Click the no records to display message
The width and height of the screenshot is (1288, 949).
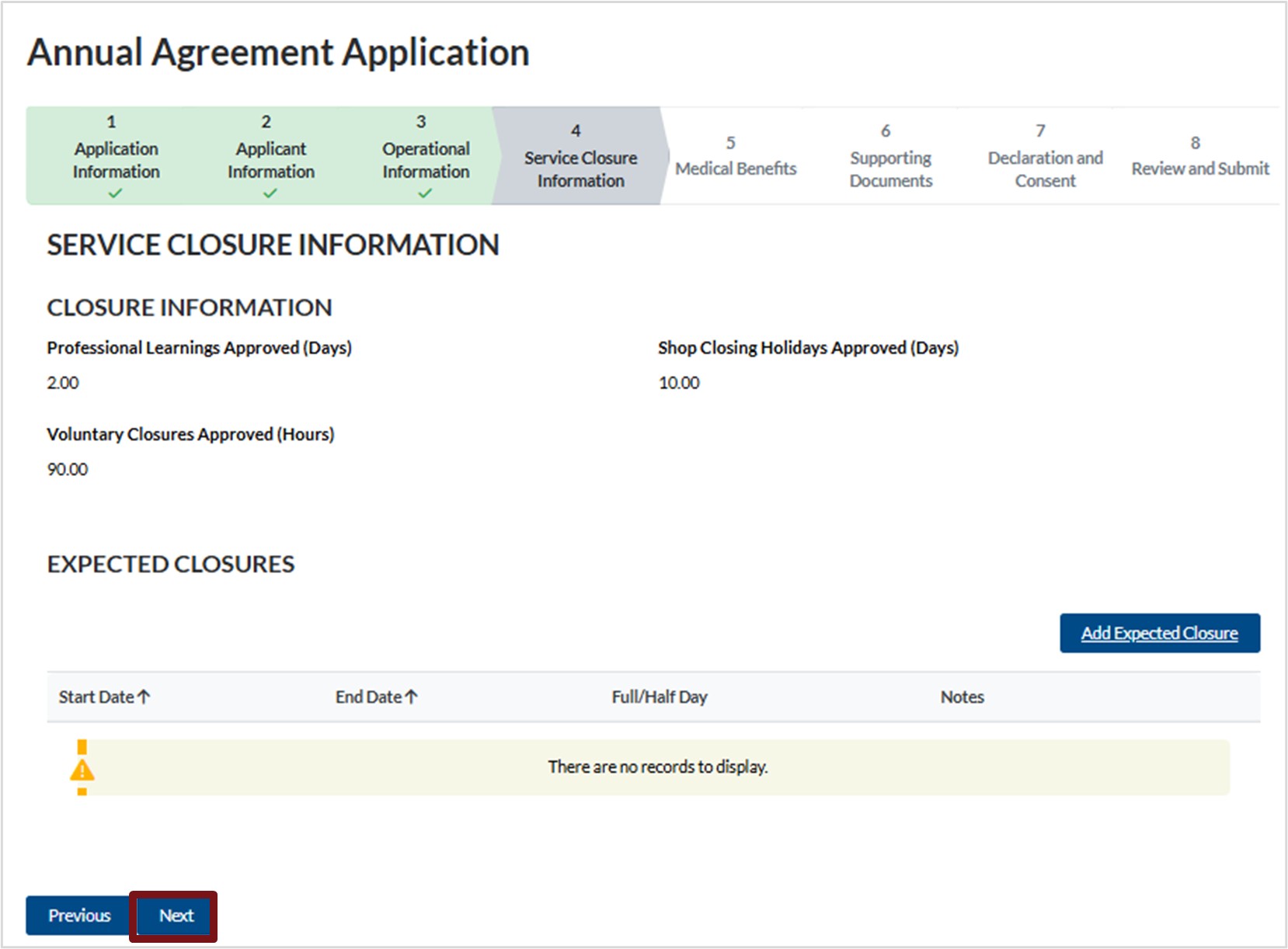(x=657, y=766)
